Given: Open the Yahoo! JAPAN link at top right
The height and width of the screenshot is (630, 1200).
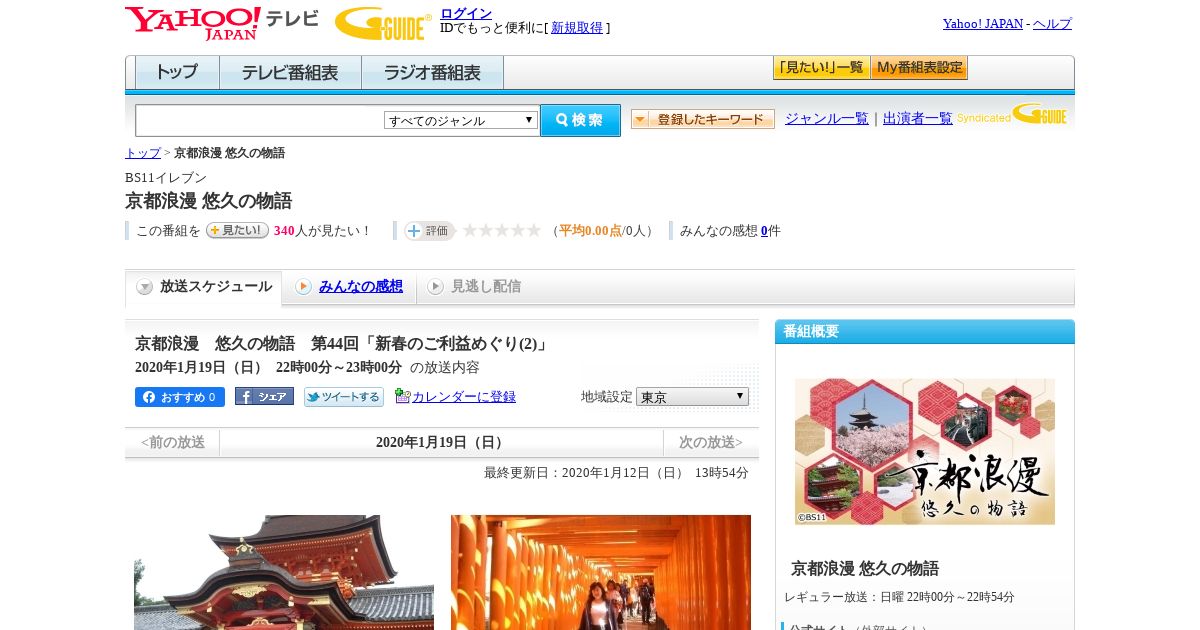Looking at the screenshot, I should point(983,24).
